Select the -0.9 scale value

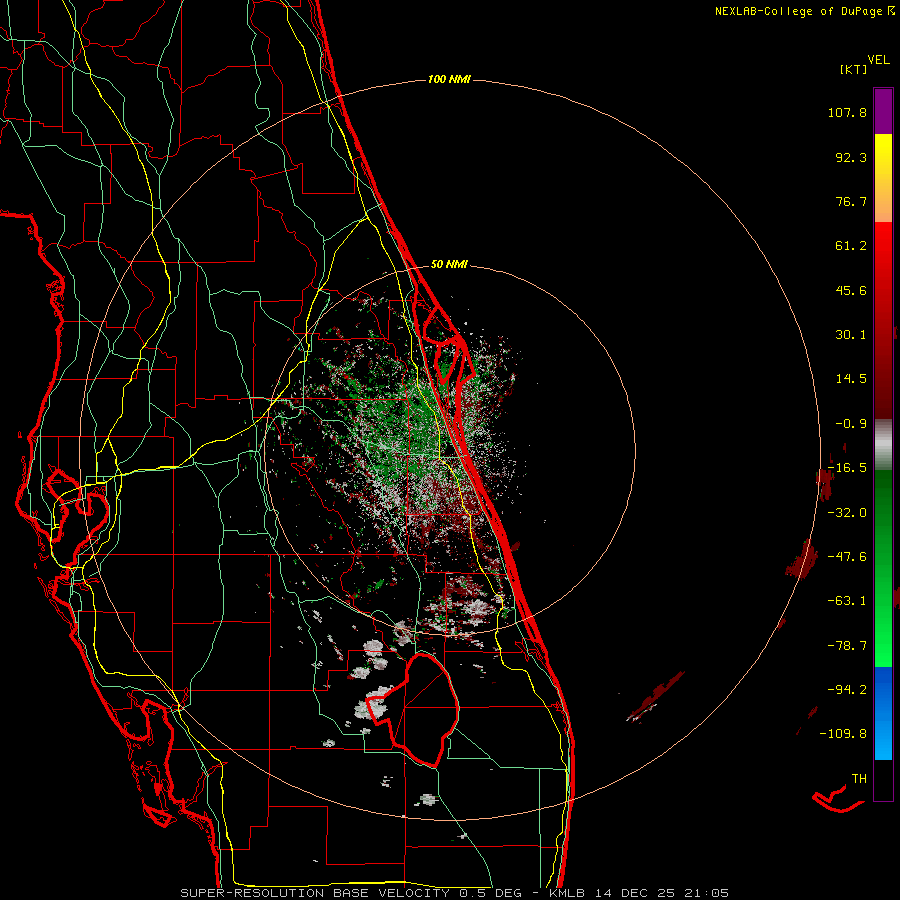tap(851, 424)
